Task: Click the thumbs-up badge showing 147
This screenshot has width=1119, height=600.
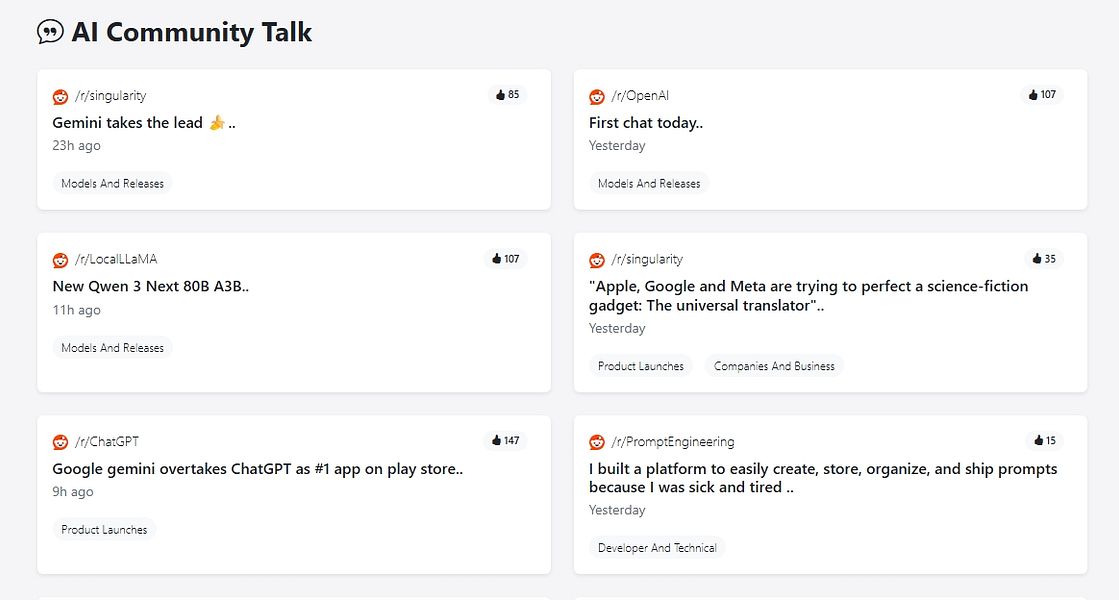Action: (x=505, y=441)
